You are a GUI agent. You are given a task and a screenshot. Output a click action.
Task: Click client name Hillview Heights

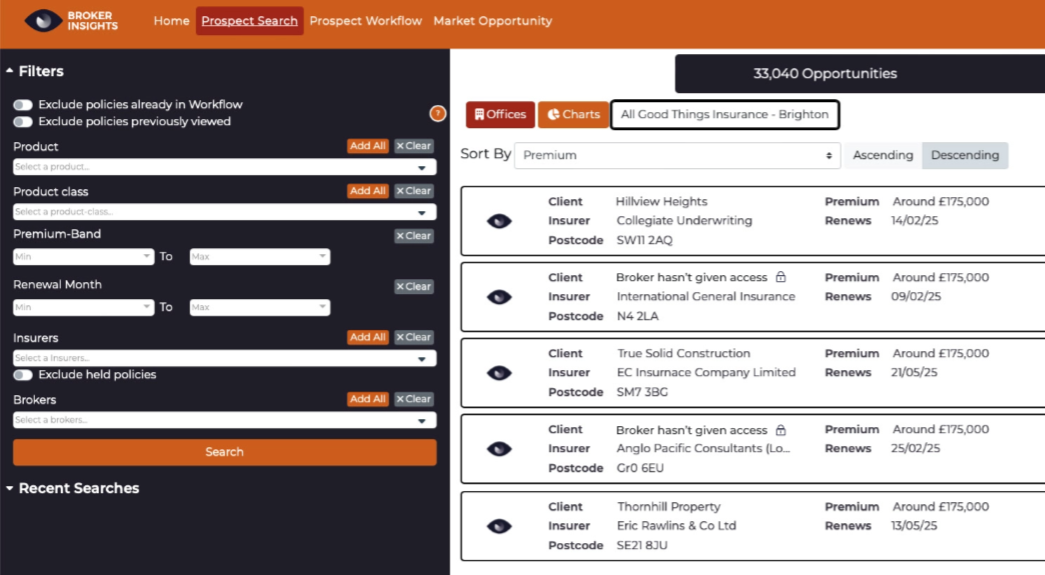tap(661, 201)
